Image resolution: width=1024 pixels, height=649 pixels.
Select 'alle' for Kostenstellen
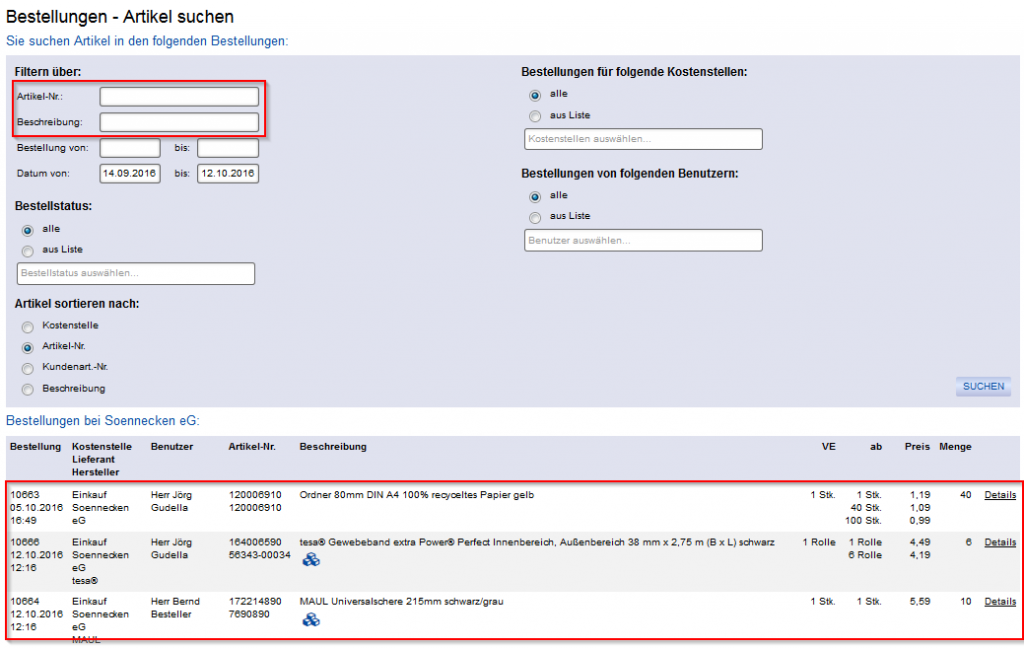click(x=535, y=95)
